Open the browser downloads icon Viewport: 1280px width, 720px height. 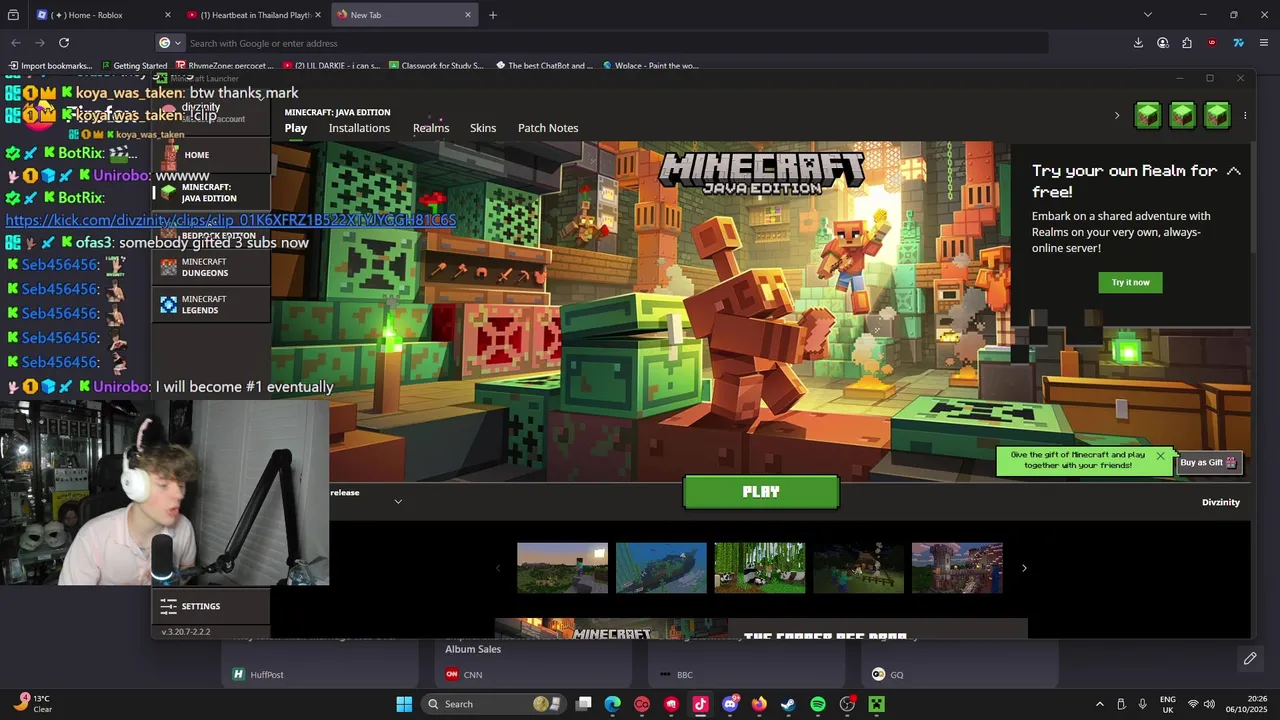(x=1138, y=43)
